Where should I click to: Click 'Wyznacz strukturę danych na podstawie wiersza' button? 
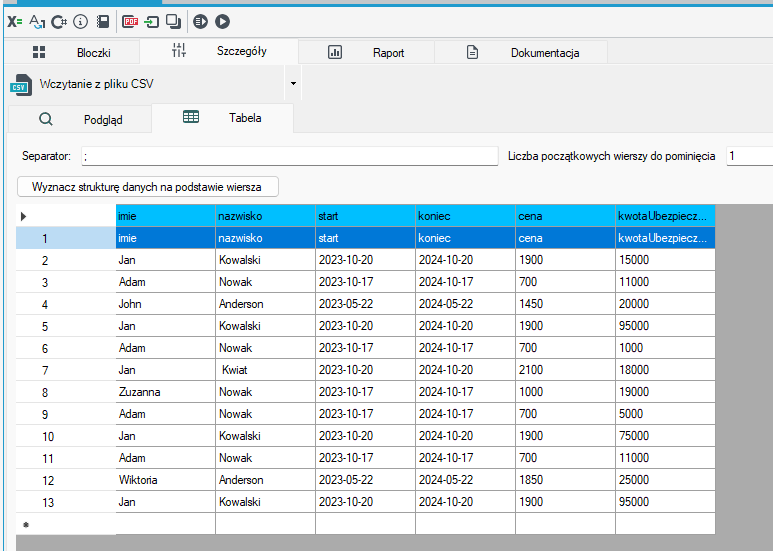[x=148, y=187]
